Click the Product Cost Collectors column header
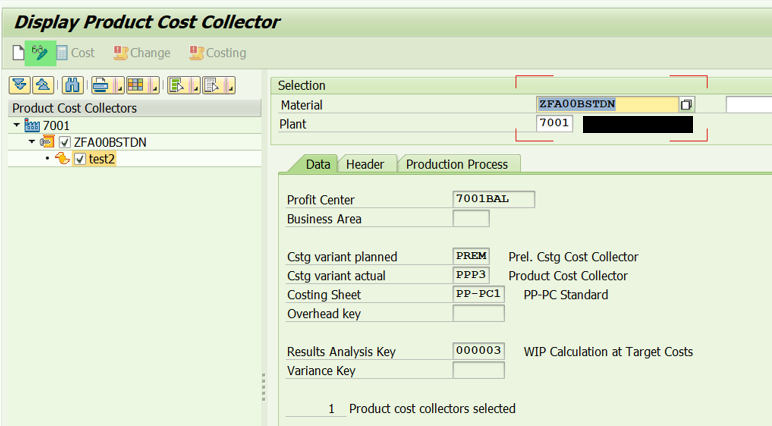The height and width of the screenshot is (426, 772). coord(135,108)
